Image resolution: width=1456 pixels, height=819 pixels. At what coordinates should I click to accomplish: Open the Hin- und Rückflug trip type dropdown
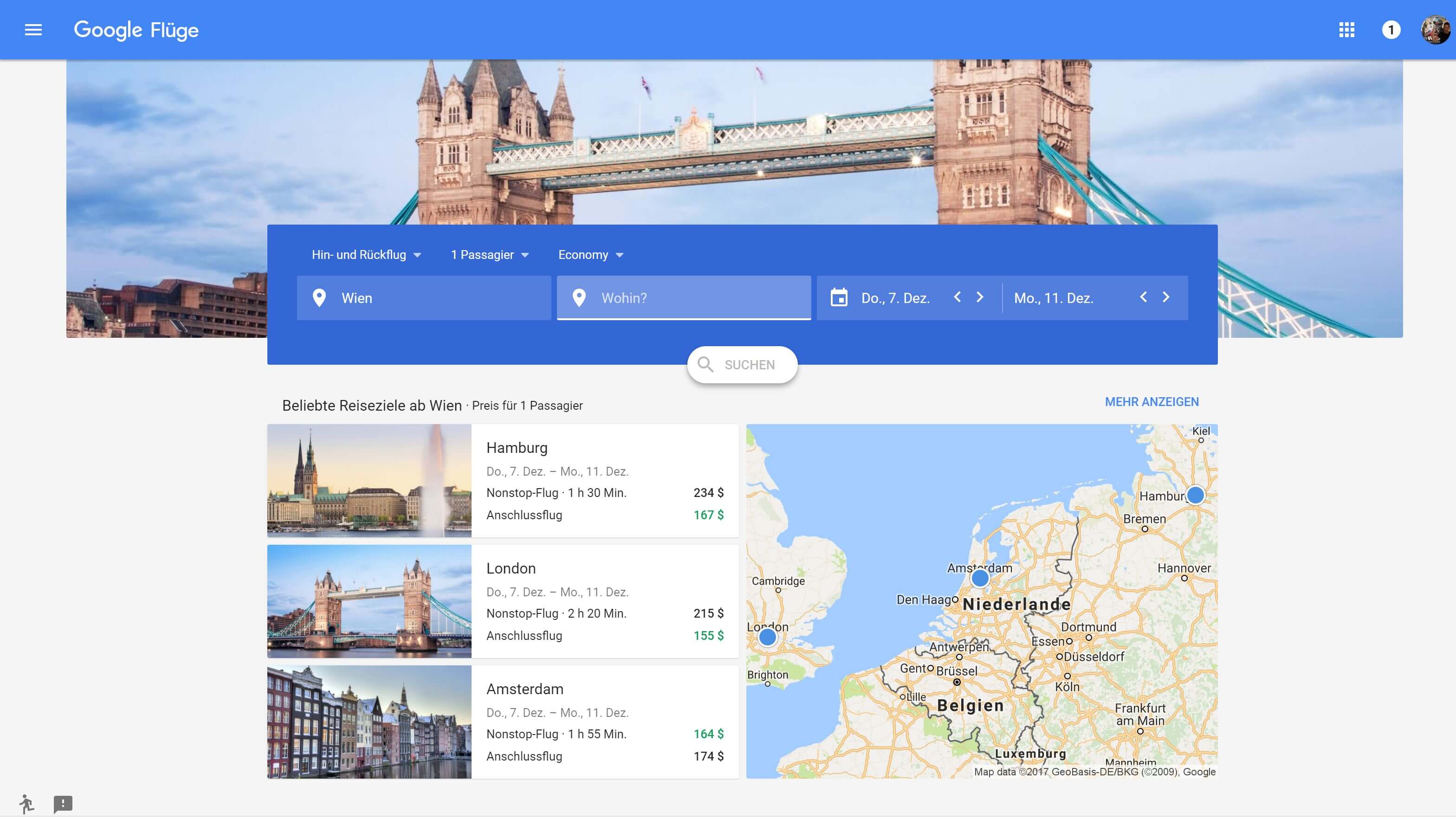[366, 255]
